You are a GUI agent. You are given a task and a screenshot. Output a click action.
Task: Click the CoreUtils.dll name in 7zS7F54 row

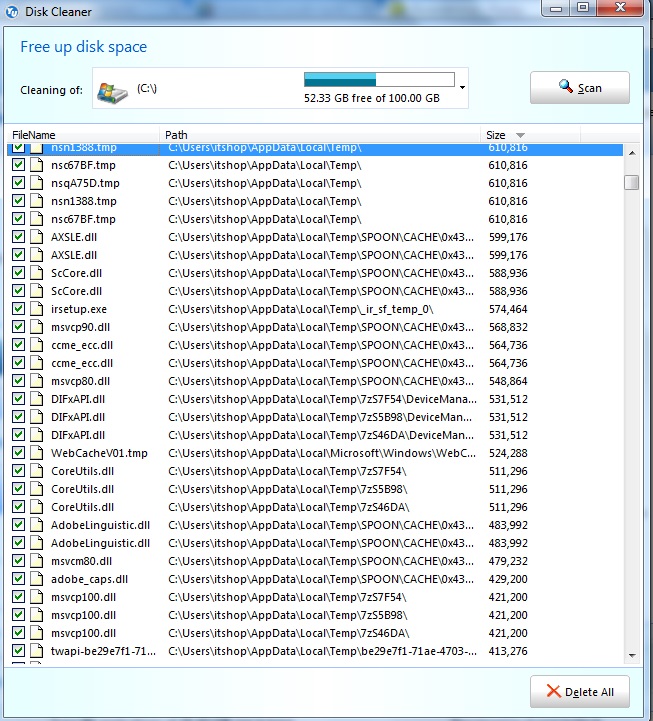click(x=82, y=471)
